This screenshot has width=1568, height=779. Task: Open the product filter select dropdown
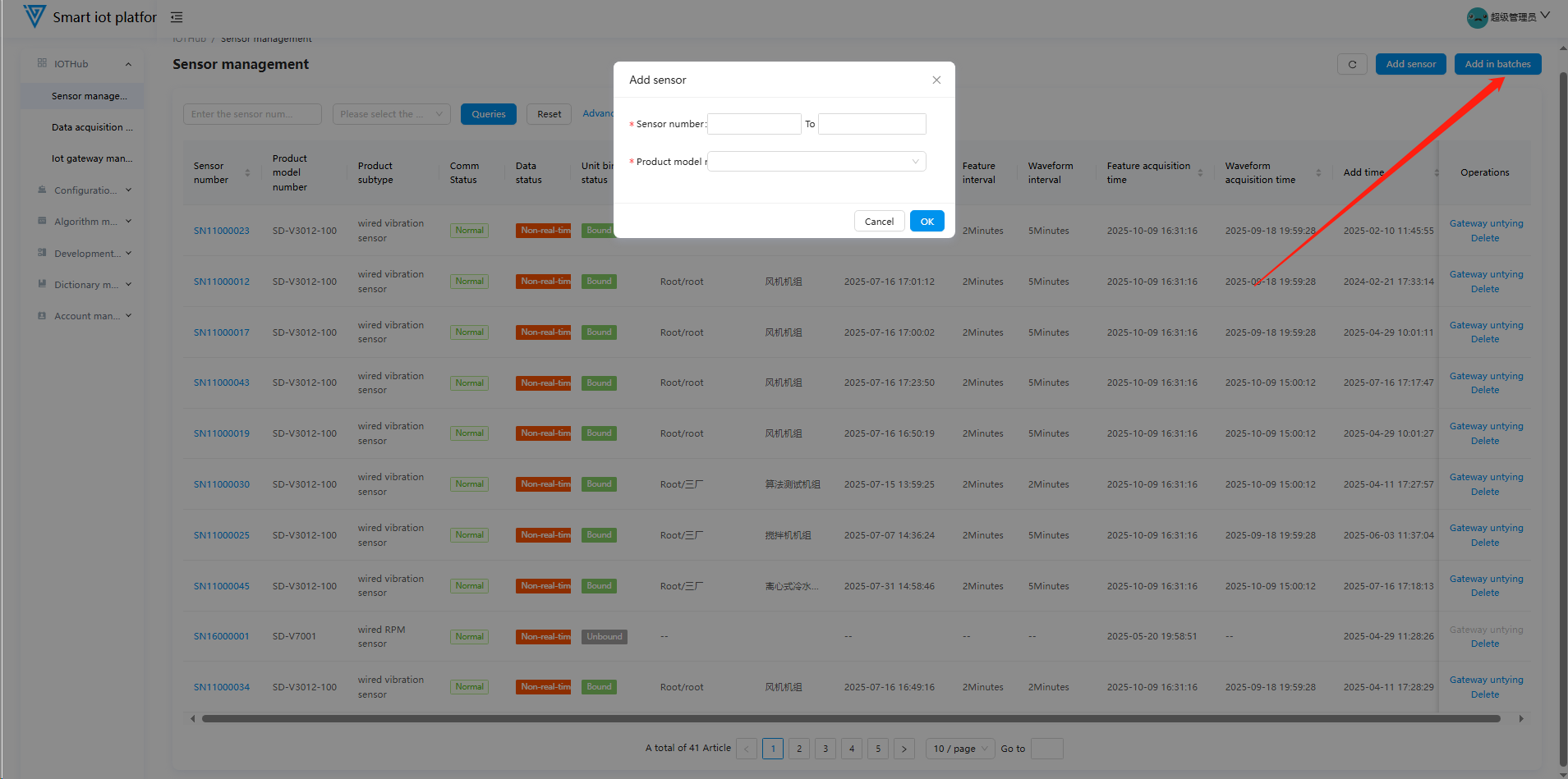(x=391, y=114)
